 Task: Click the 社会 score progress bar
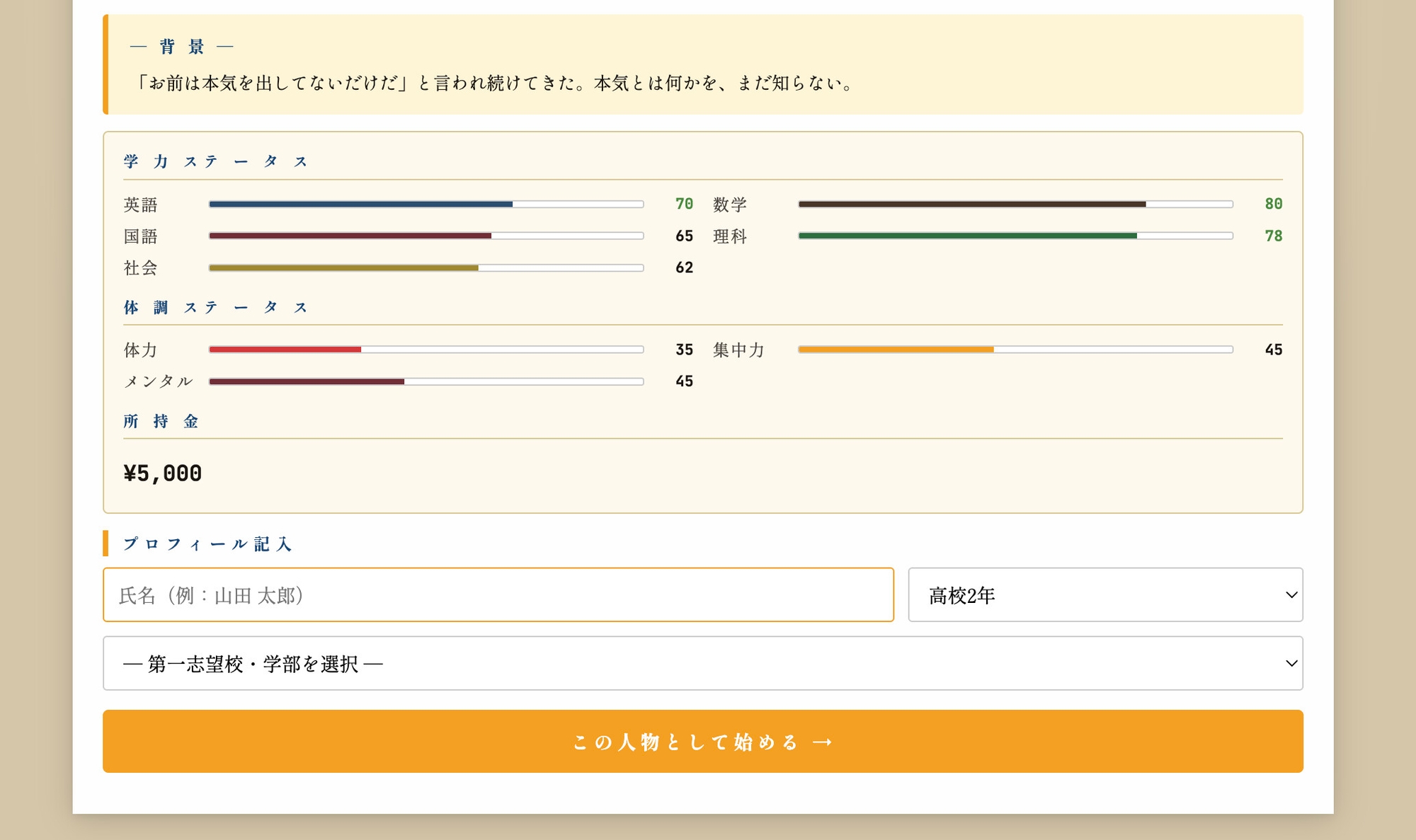click(425, 267)
